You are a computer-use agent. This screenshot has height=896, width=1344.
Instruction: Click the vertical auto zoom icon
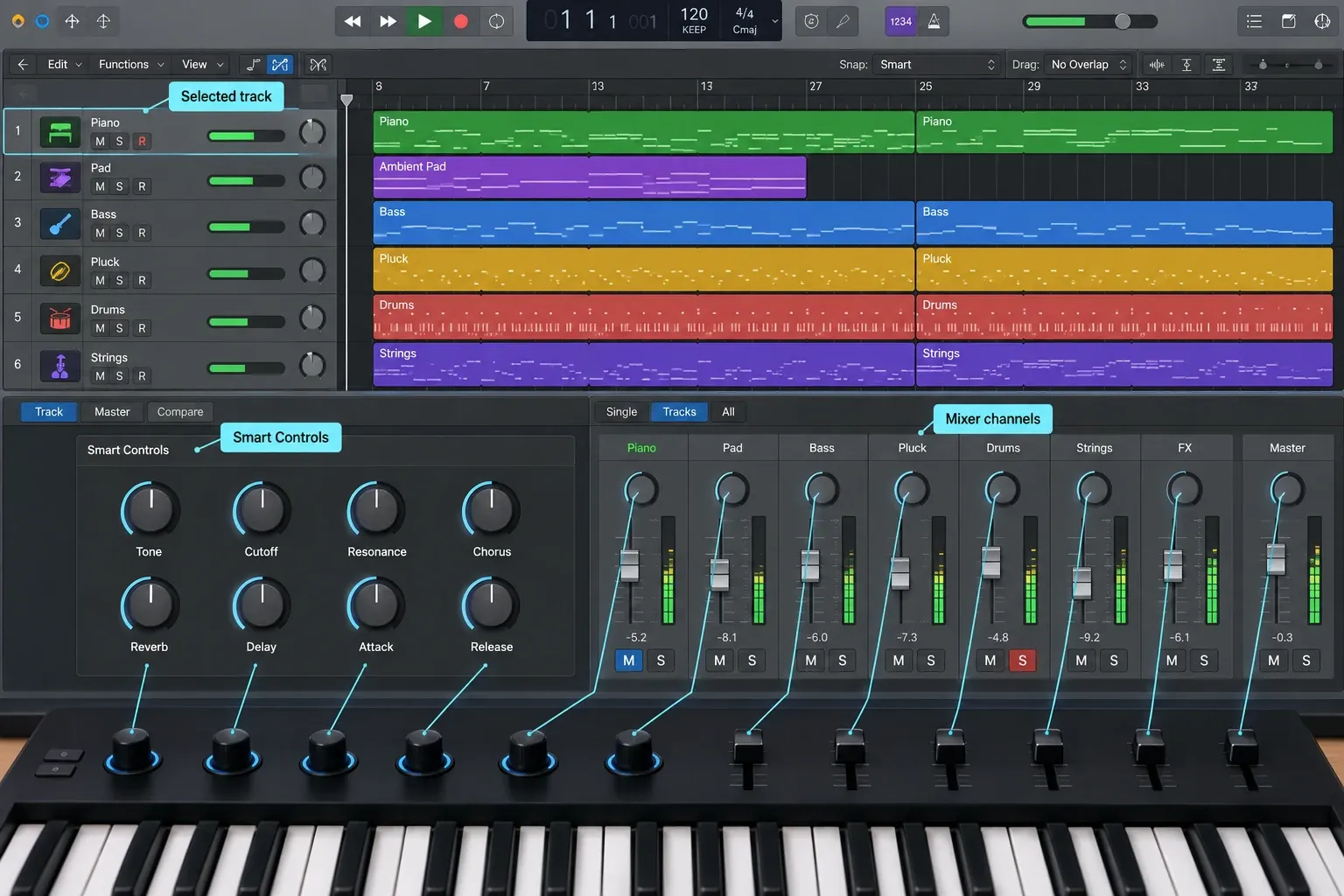[x=1186, y=64]
